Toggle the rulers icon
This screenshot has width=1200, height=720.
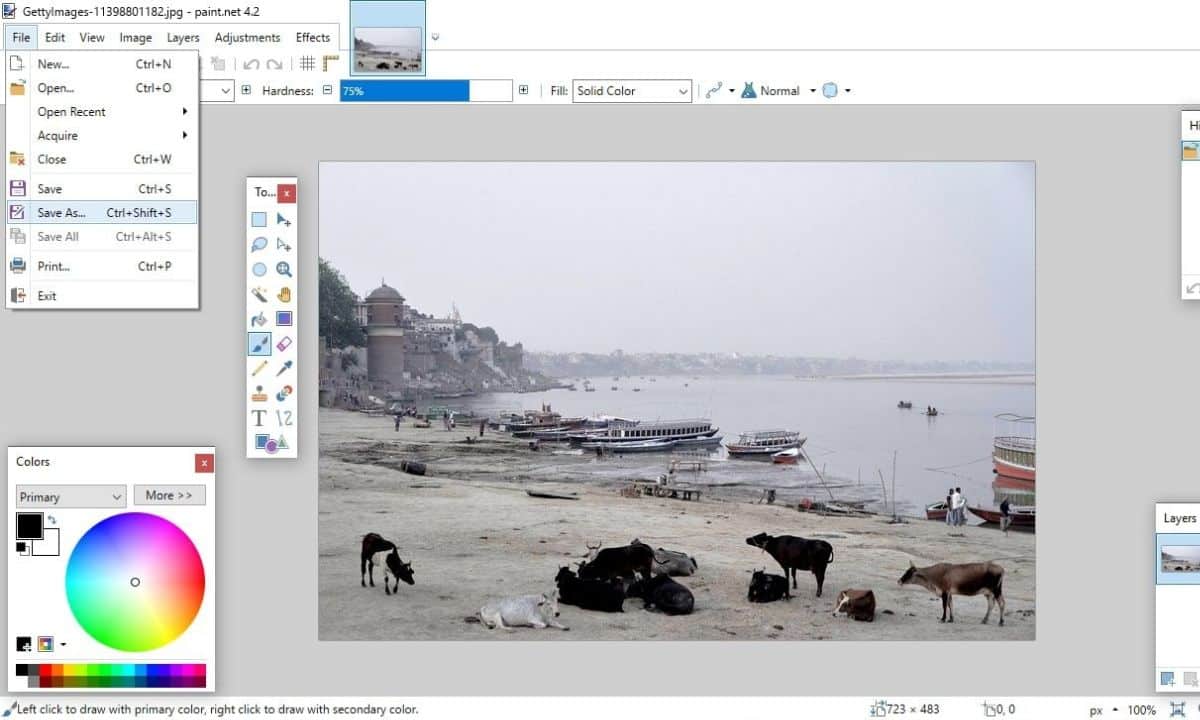331,63
